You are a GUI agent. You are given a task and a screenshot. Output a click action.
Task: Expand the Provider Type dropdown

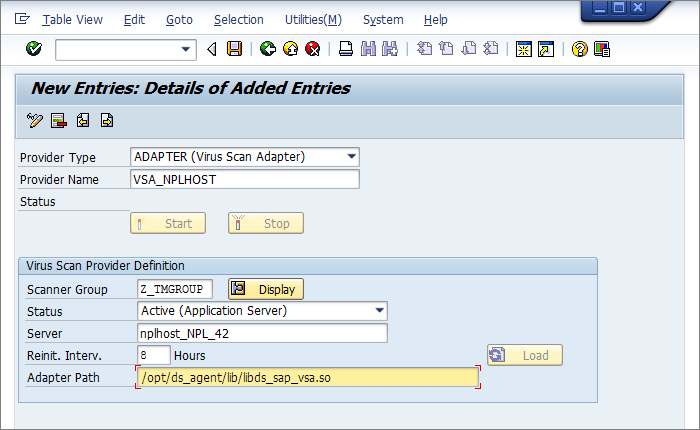click(x=351, y=156)
